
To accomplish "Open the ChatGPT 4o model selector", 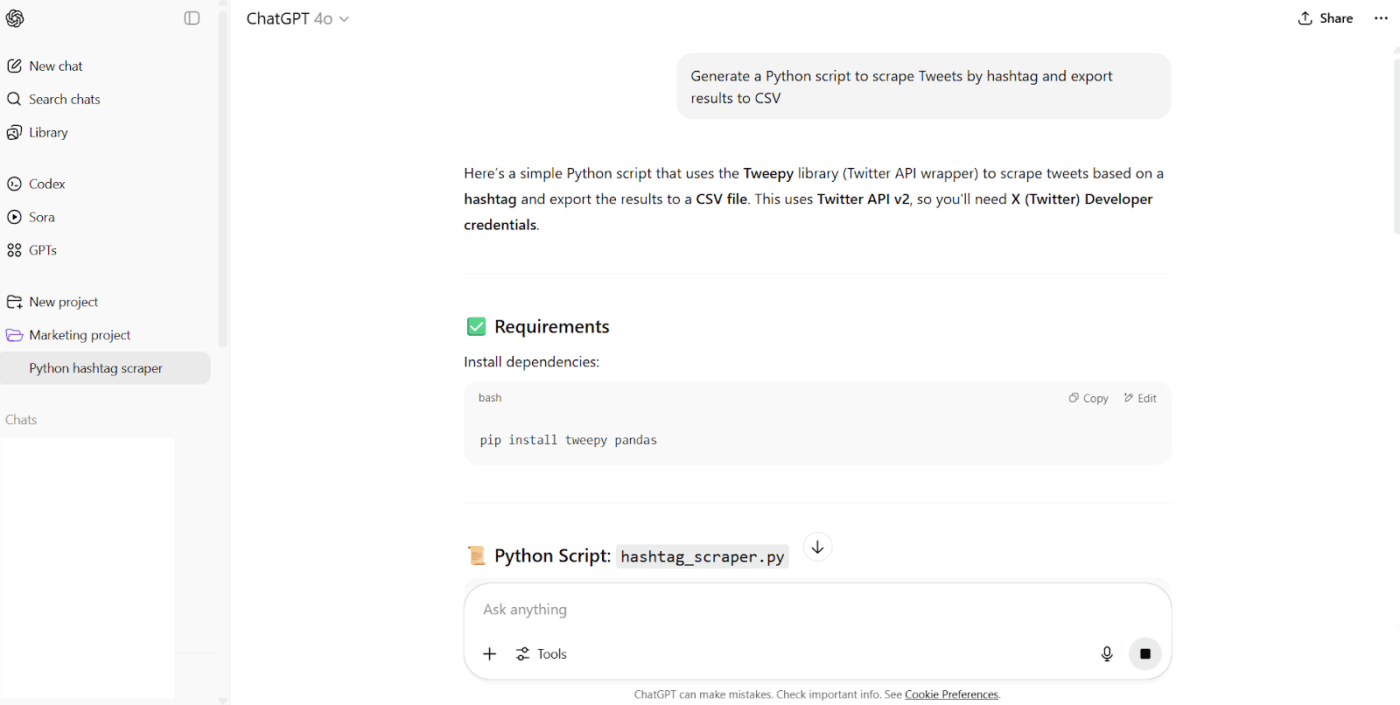I will pyautogui.click(x=298, y=18).
